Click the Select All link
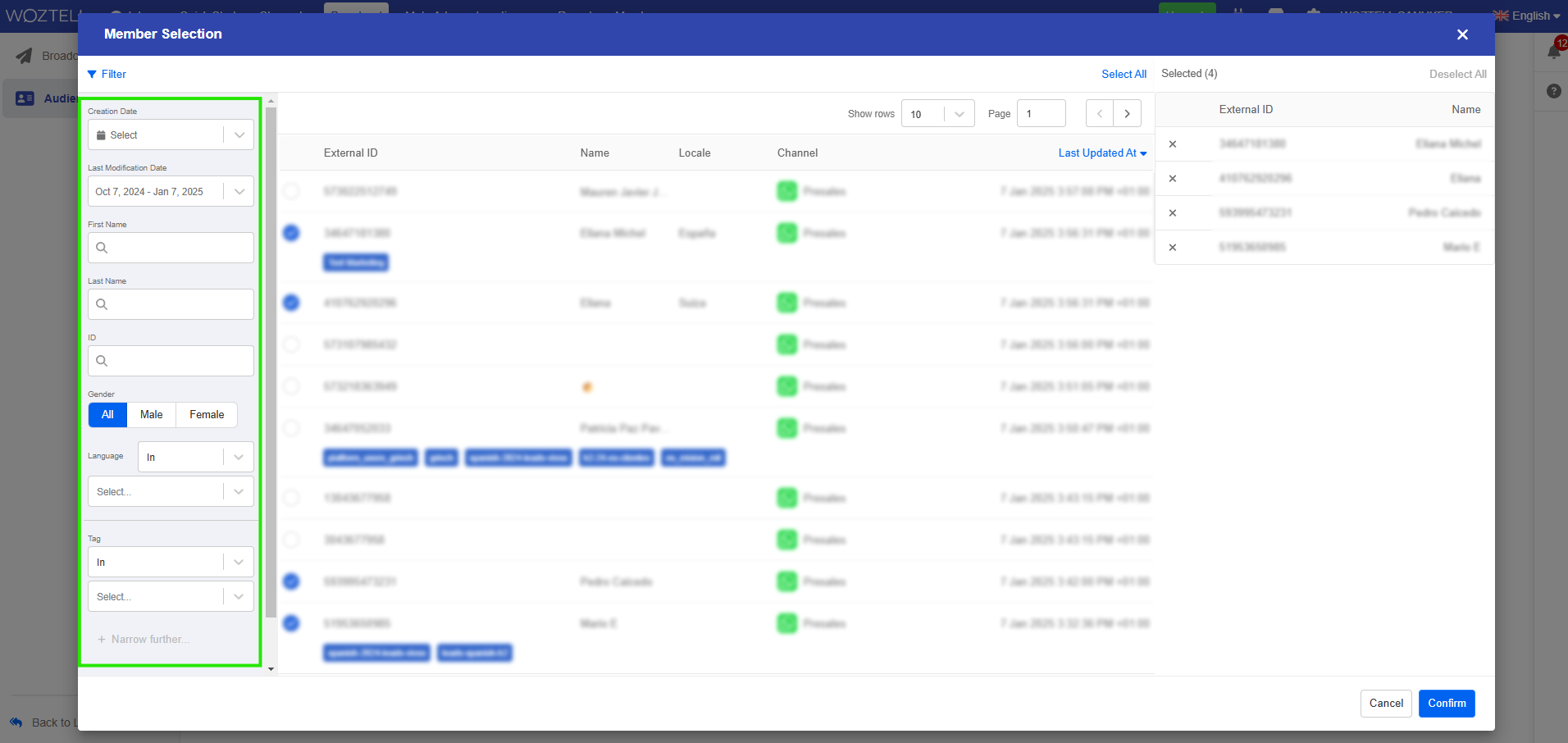 (x=1123, y=74)
